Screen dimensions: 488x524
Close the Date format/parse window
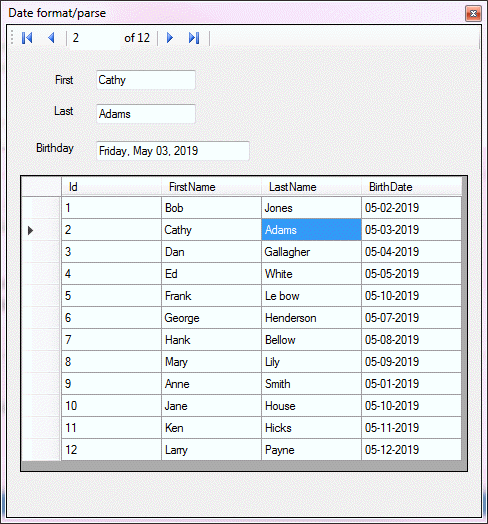tap(473, 14)
